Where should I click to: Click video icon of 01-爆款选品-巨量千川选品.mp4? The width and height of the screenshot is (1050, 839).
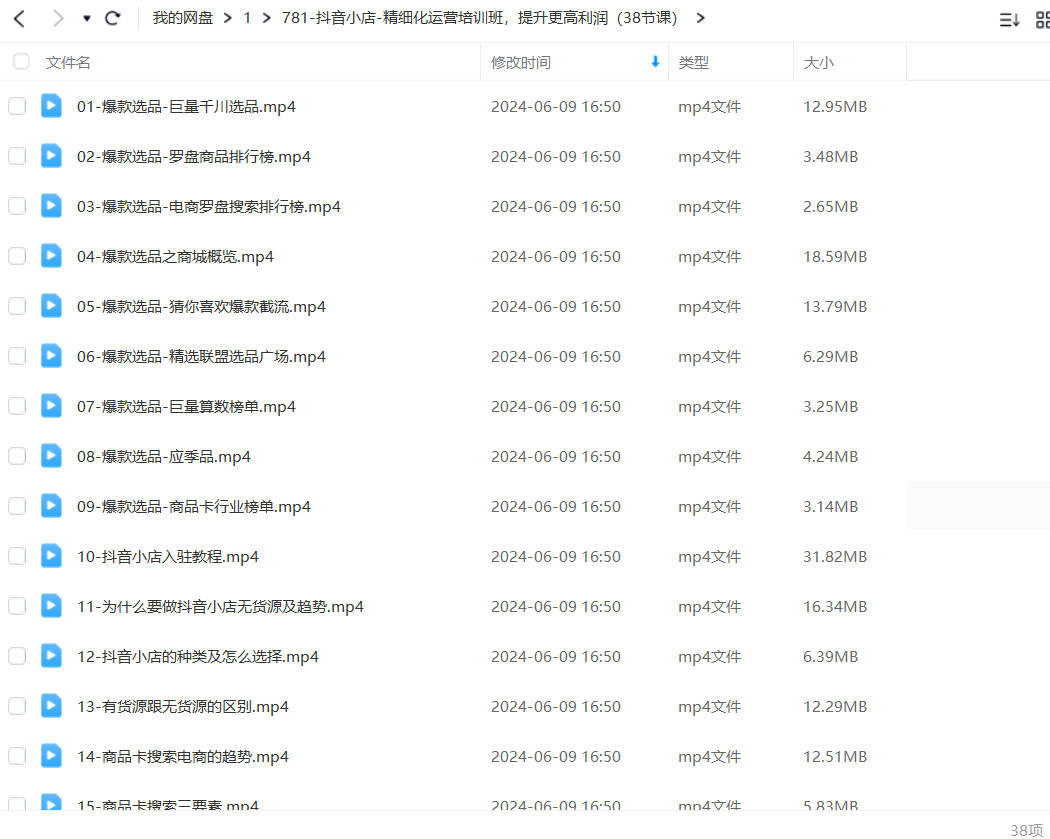tap(51, 106)
